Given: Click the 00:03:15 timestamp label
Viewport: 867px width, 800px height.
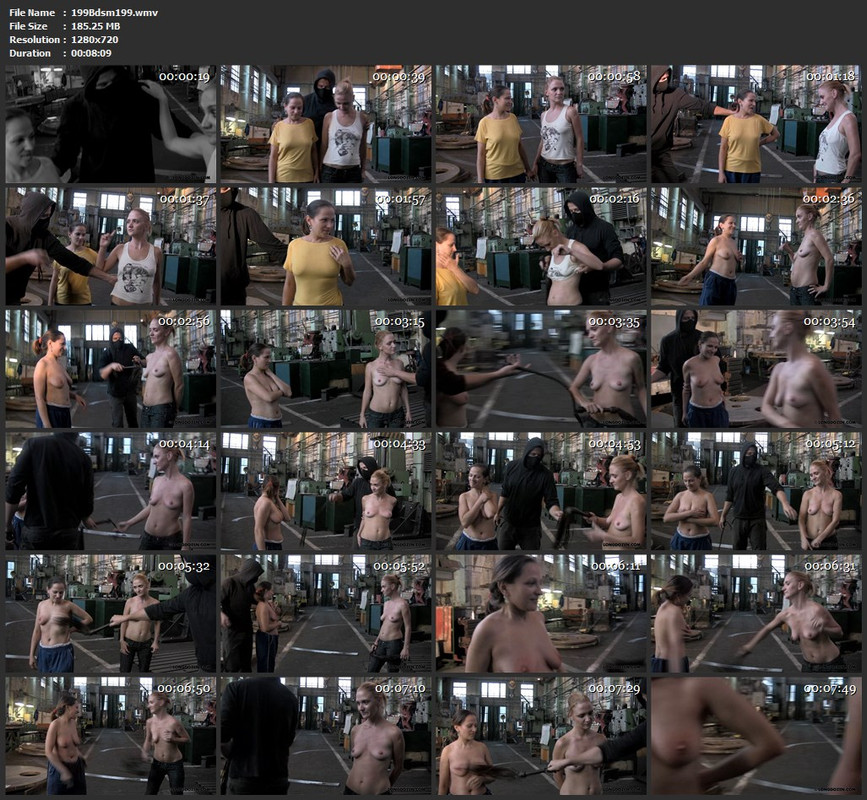Looking at the screenshot, I should (x=399, y=321).
